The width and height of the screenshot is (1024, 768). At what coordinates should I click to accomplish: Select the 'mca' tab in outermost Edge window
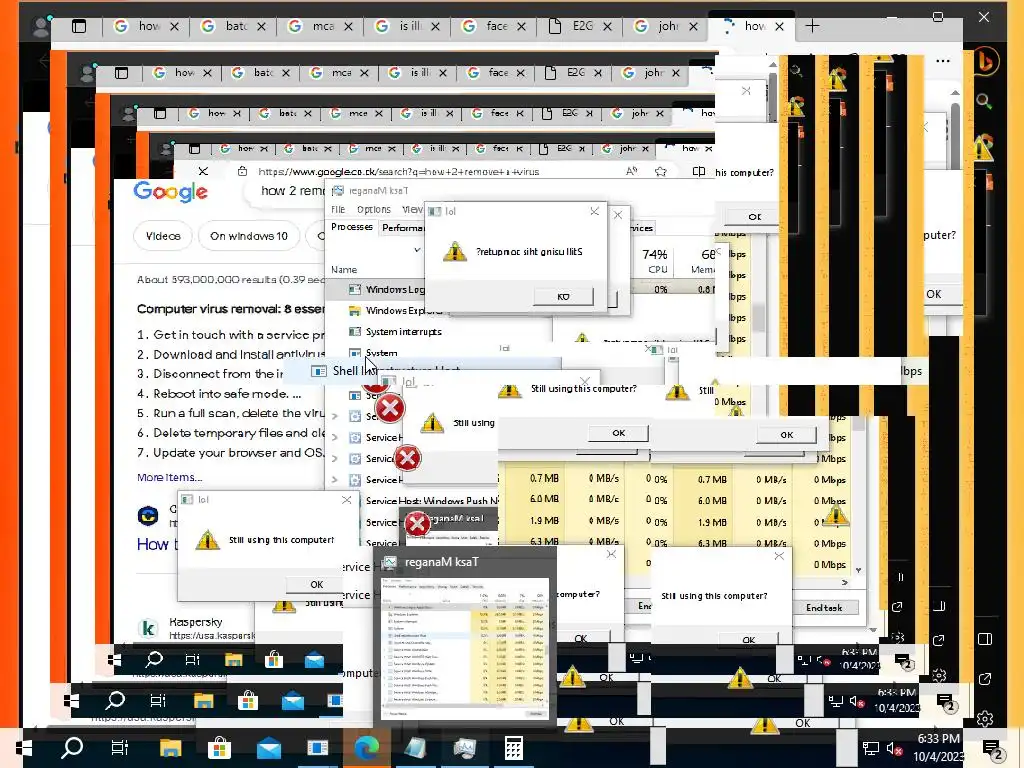(319, 26)
